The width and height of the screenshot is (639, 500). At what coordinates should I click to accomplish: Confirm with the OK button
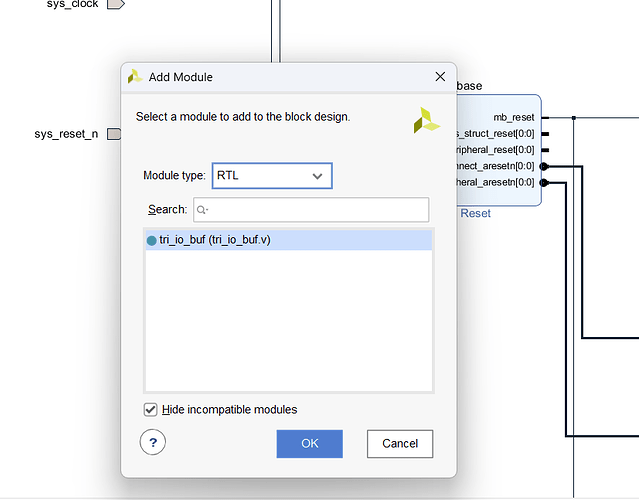(309, 443)
